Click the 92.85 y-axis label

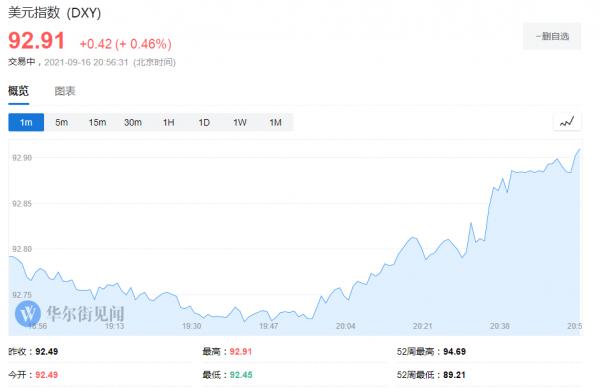[22, 203]
